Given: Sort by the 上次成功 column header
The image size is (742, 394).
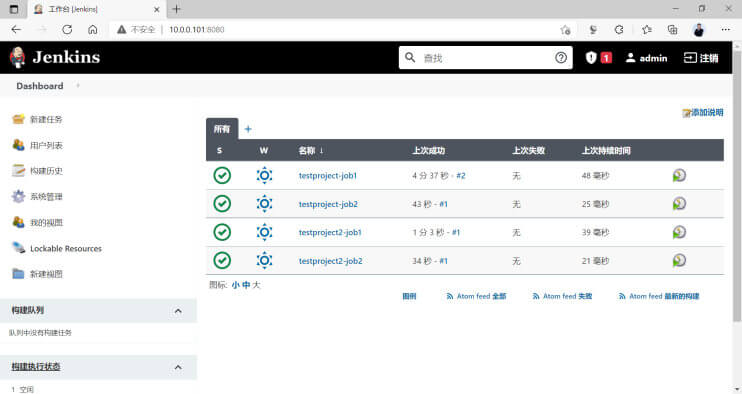Looking at the screenshot, I should pyautogui.click(x=428, y=150).
